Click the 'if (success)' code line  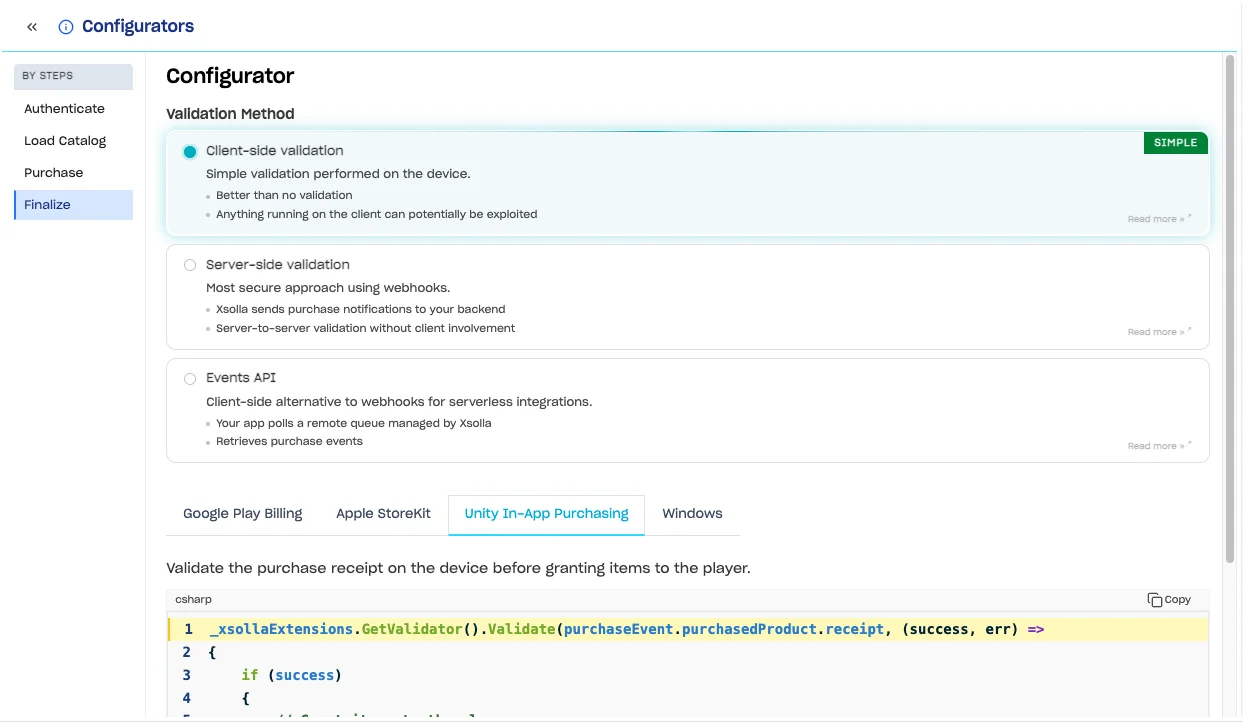291,675
